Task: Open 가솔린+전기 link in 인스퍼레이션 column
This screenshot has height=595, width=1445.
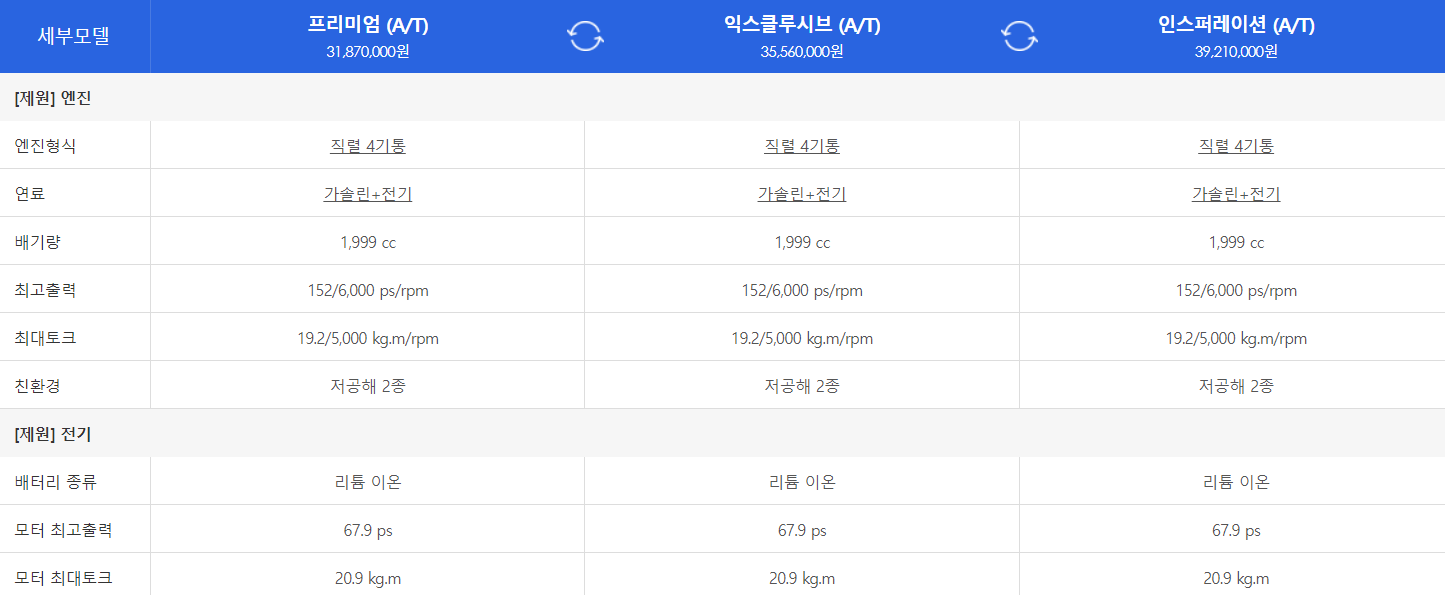Action: pyautogui.click(x=1236, y=194)
